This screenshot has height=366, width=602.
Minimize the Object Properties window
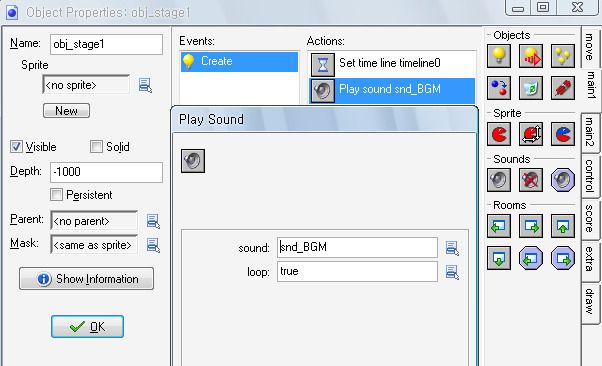[518, 8]
